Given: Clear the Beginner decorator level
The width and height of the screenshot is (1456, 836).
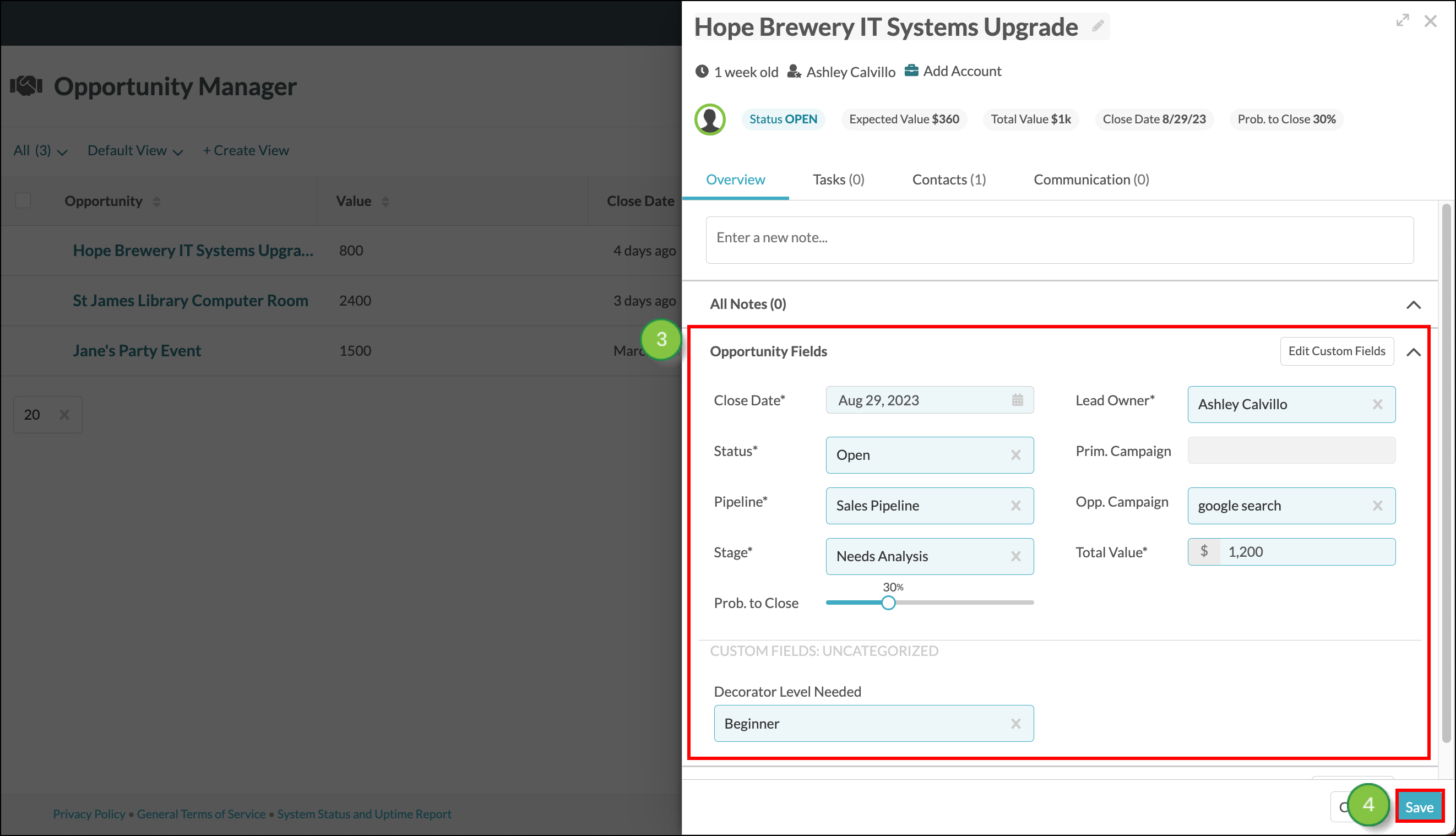Looking at the screenshot, I should point(1015,724).
